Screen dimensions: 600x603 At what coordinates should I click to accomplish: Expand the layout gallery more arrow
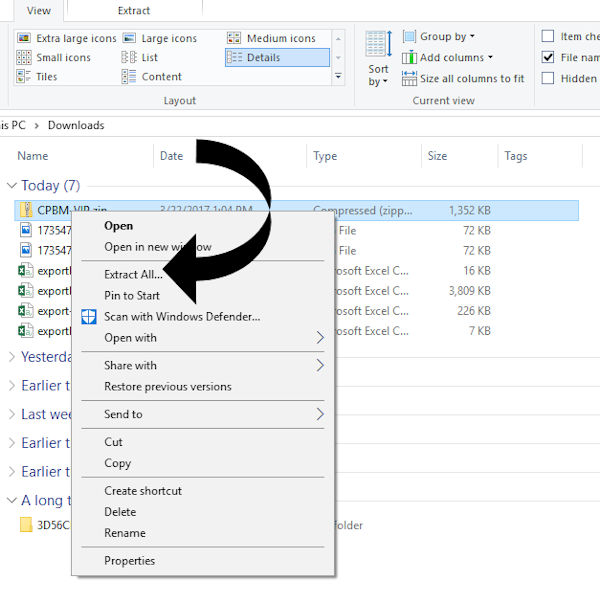[338, 76]
